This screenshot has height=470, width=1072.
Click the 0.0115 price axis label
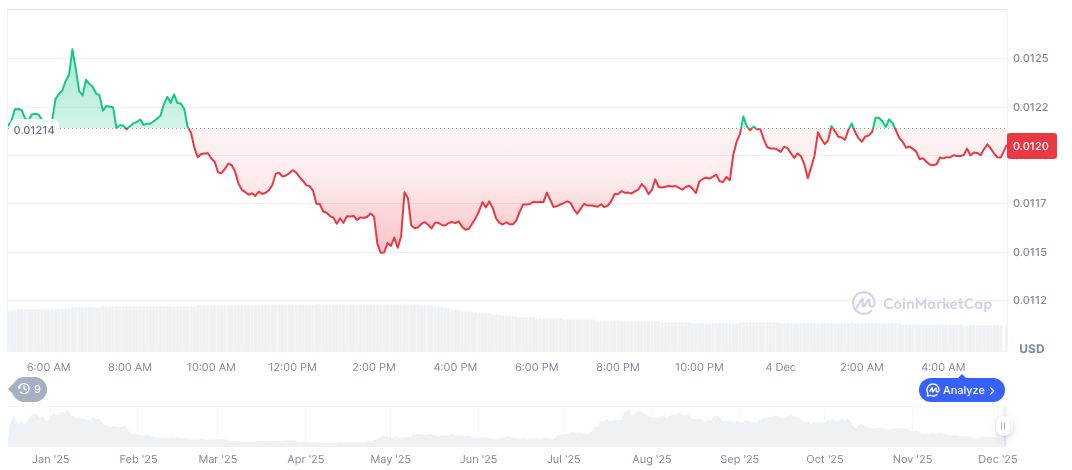tap(1029, 252)
